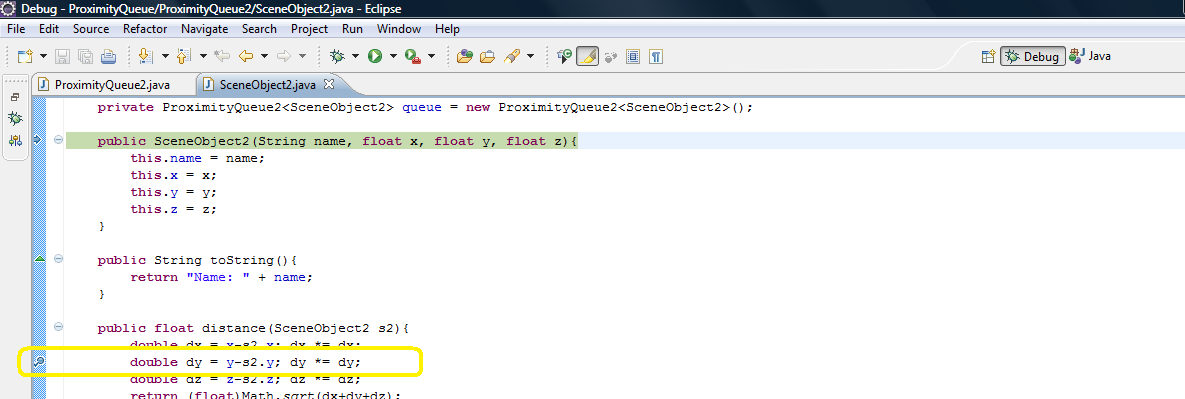
Task: Click on 'return "Name: " + name;' line
Action: pos(221,277)
